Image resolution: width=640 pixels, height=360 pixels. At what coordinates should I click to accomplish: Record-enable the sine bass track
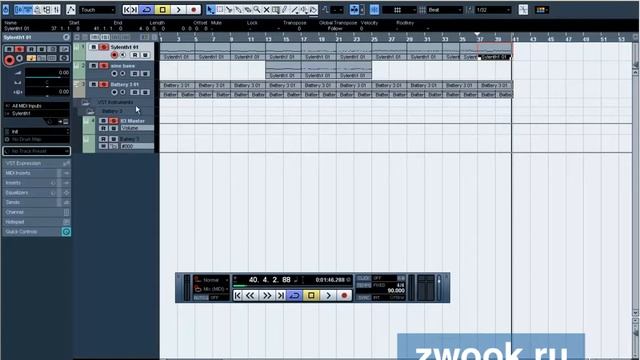(x=114, y=74)
